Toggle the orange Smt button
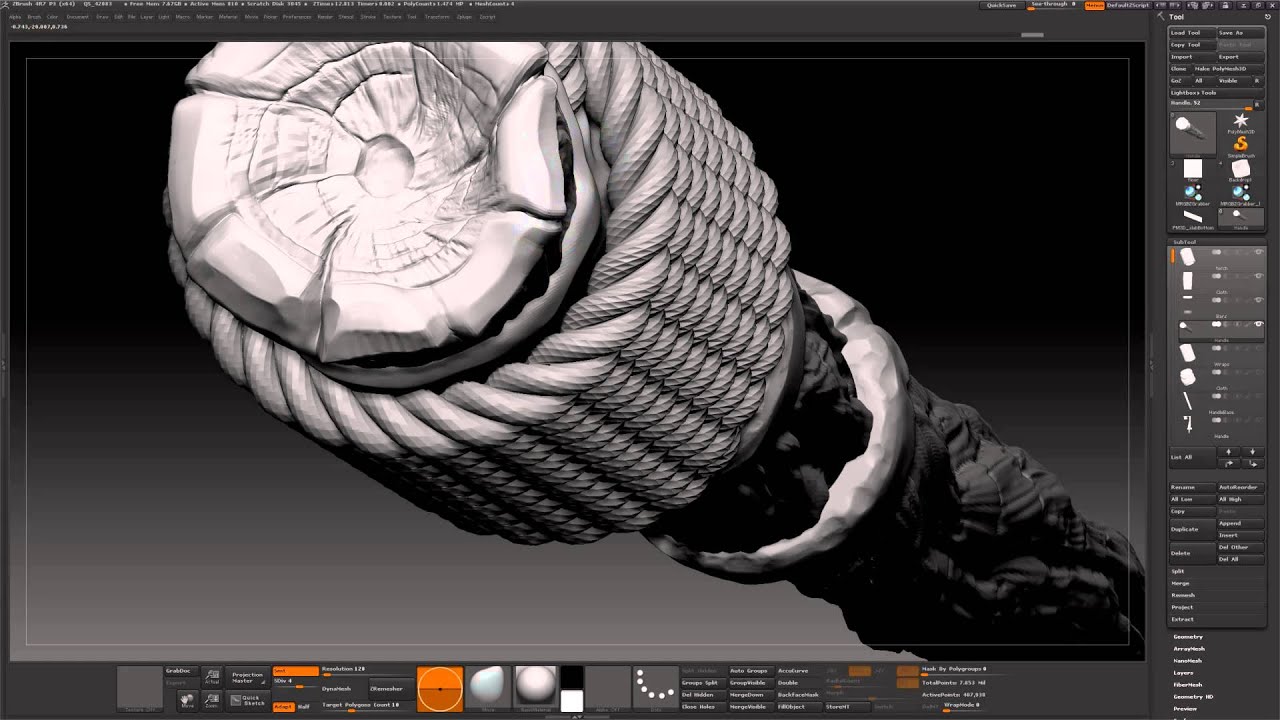The width and height of the screenshot is (1280, 720). coord(295,671)
